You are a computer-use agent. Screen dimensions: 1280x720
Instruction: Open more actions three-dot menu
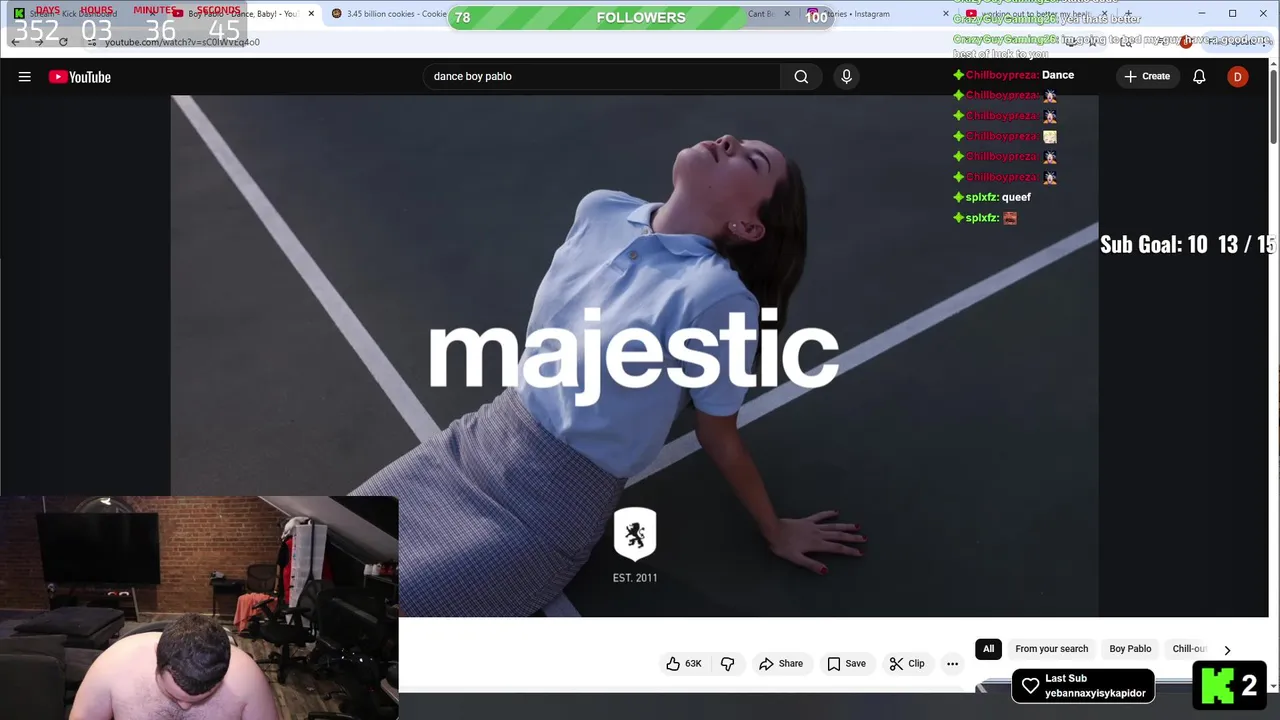click(952, 664)
